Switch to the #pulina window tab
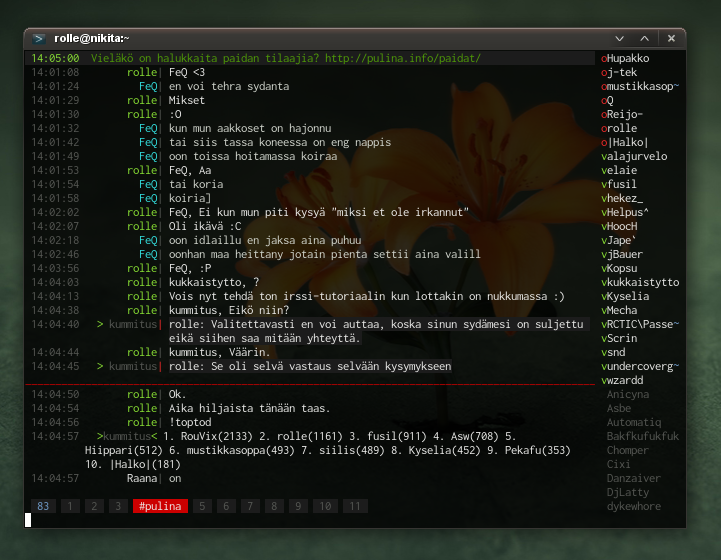 pyautogui.click(x=160, y=507)
